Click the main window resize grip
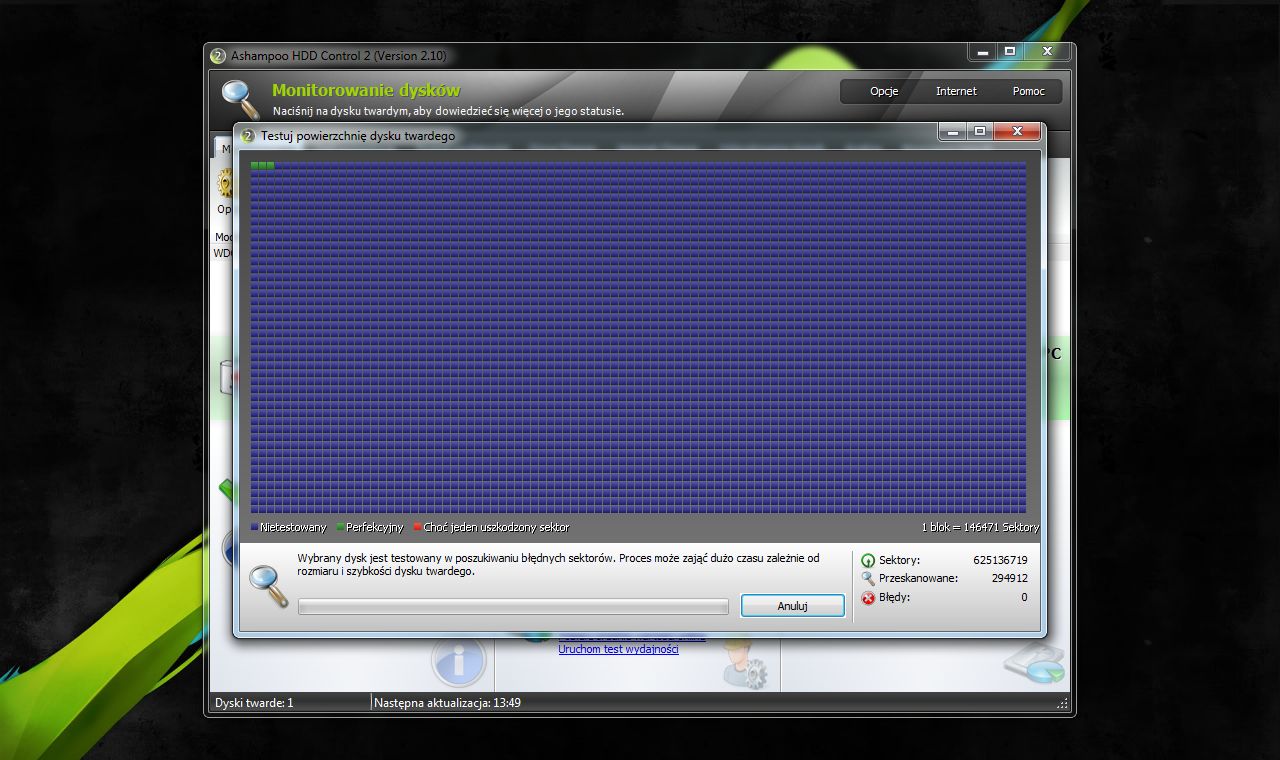Image resolution: width=1280 pixels, height=760 pixels. click(1062, 704)
